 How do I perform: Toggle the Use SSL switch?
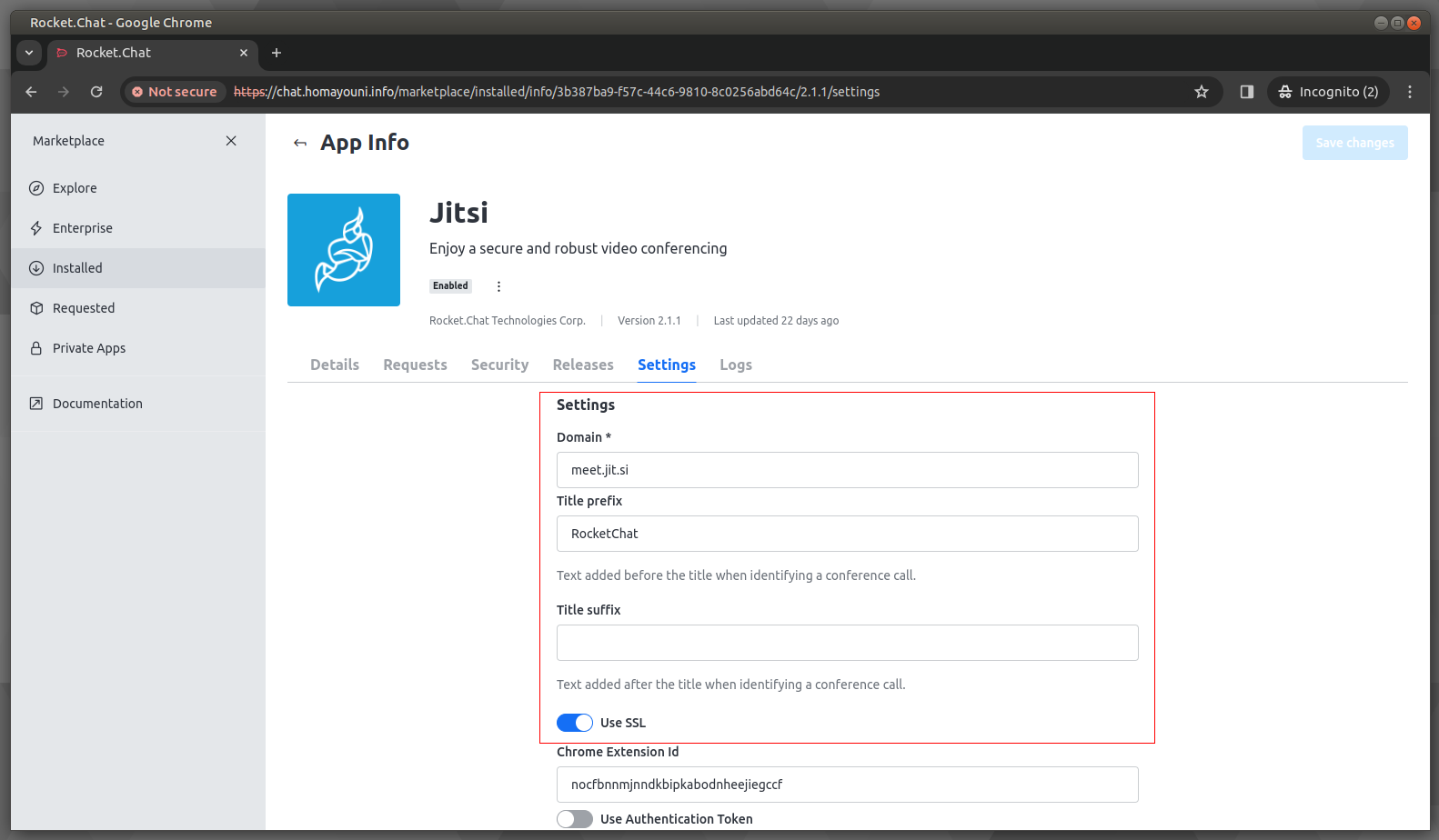pos(575,723)
